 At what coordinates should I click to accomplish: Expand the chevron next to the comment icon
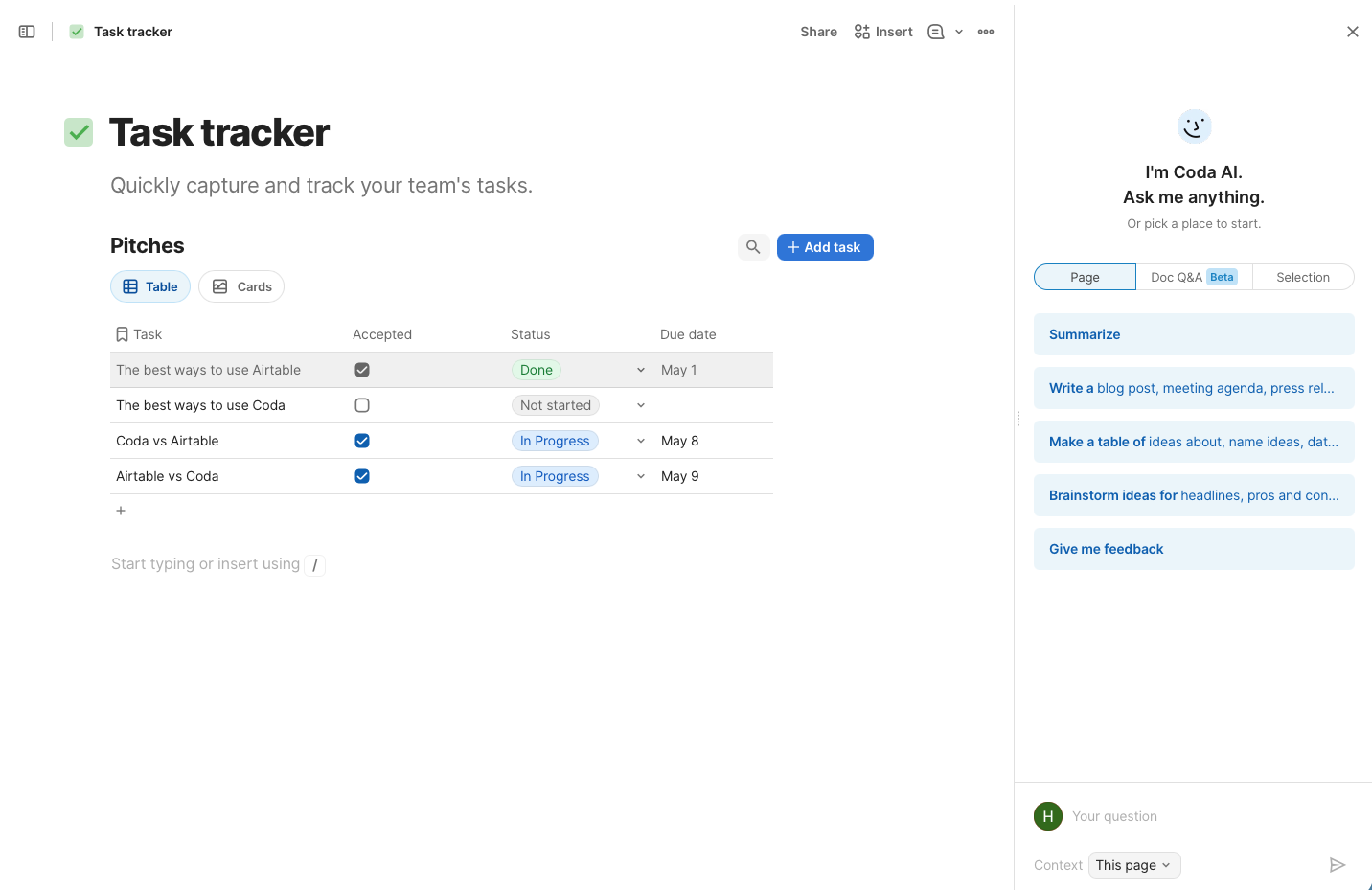pos(959,31)
